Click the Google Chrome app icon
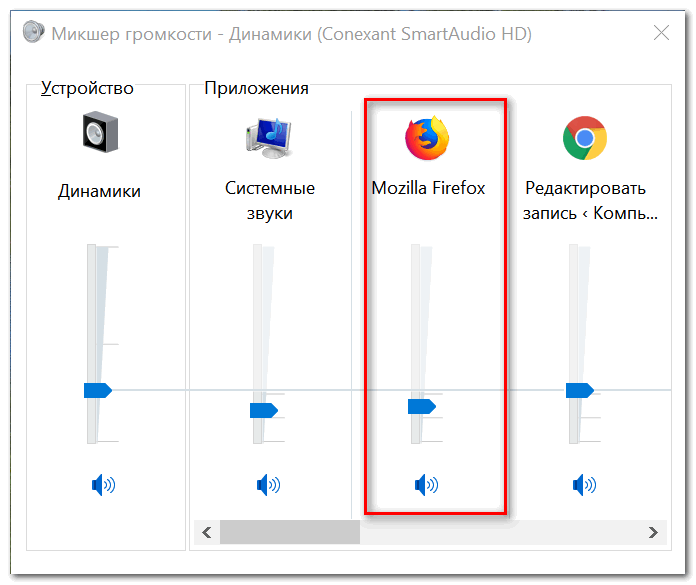The image size is (696, 585). point(585,138)
